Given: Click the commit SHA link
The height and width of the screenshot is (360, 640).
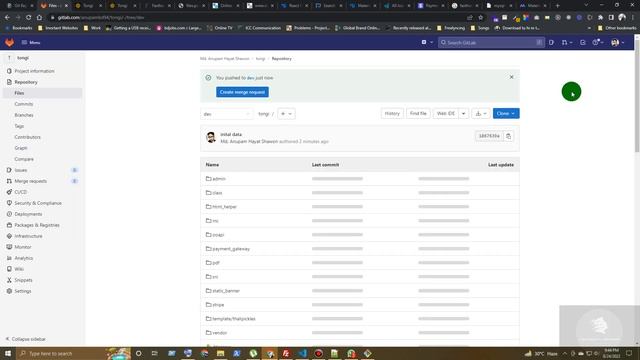Looking at the screenshot, I should (x=489, y=136).
